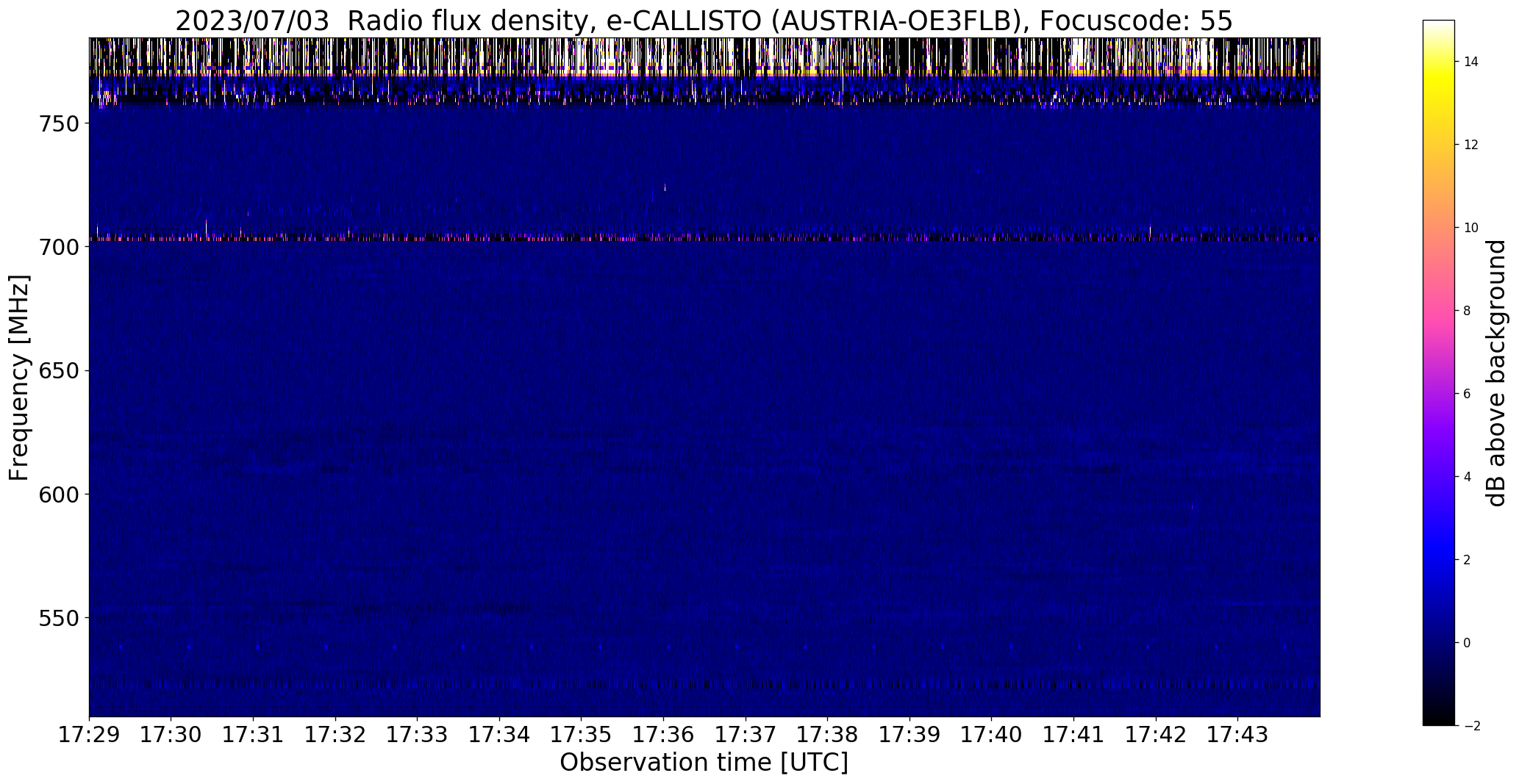
Task: Click the 17:32 time tick label
Action: coord(335,735)
